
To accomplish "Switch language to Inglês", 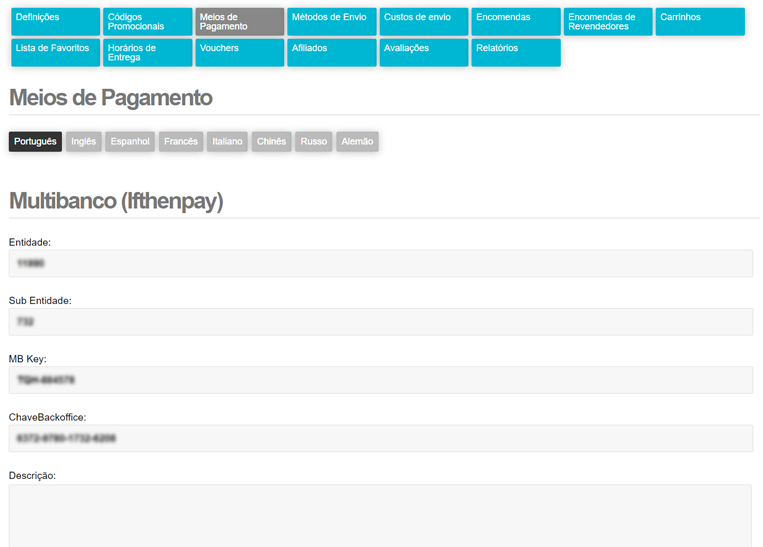I will [x=84, y=142].
